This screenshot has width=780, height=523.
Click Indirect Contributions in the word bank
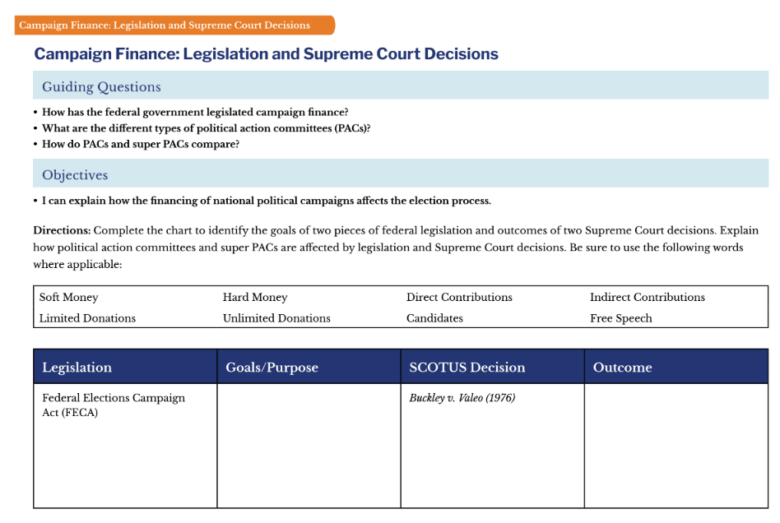pyautogui.click(x=647, y=297)
